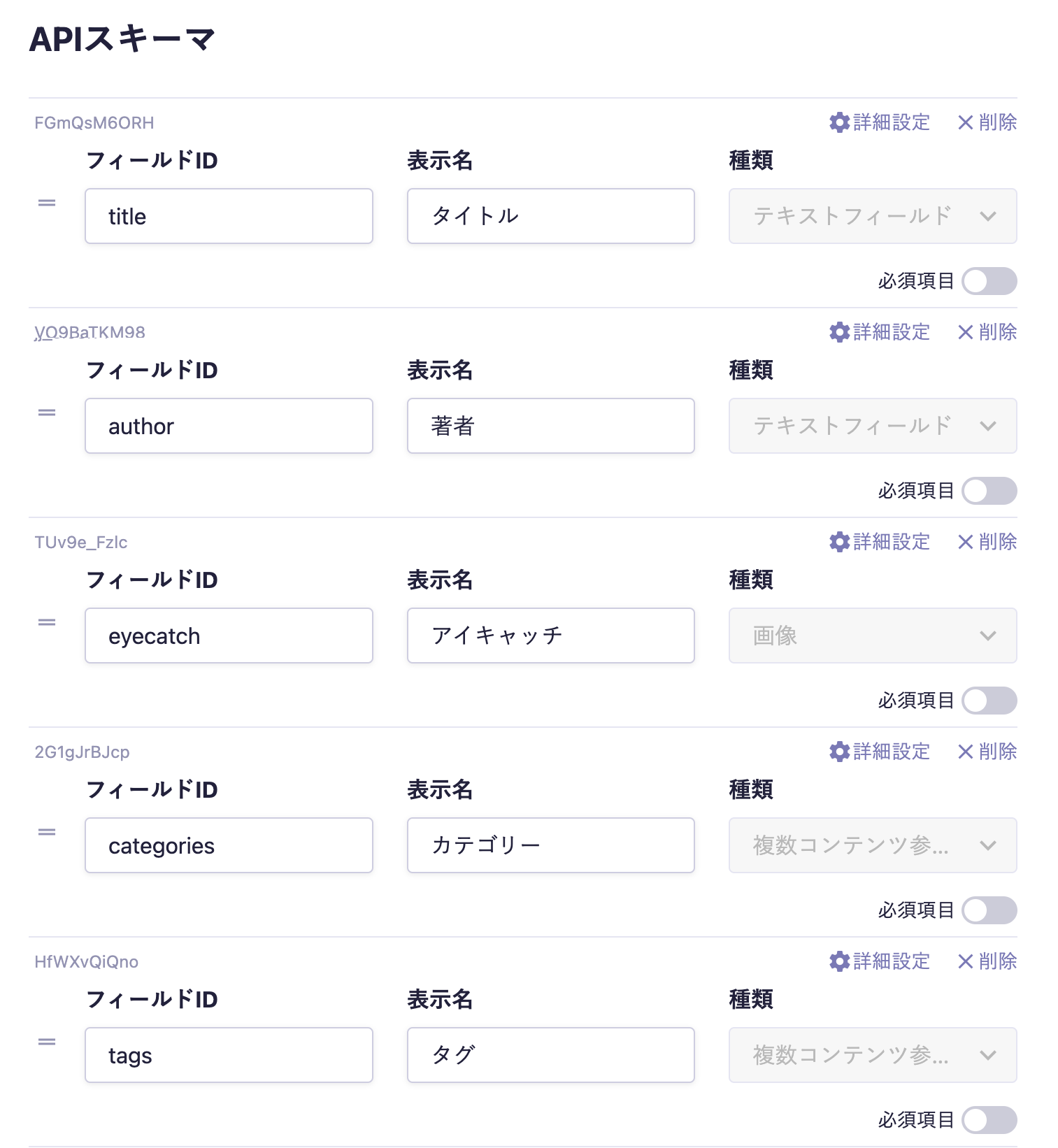The width and height of the screenshot is (1058, 1148).
Task: Turn on required switch for tags field
Action: (989, 1120)
